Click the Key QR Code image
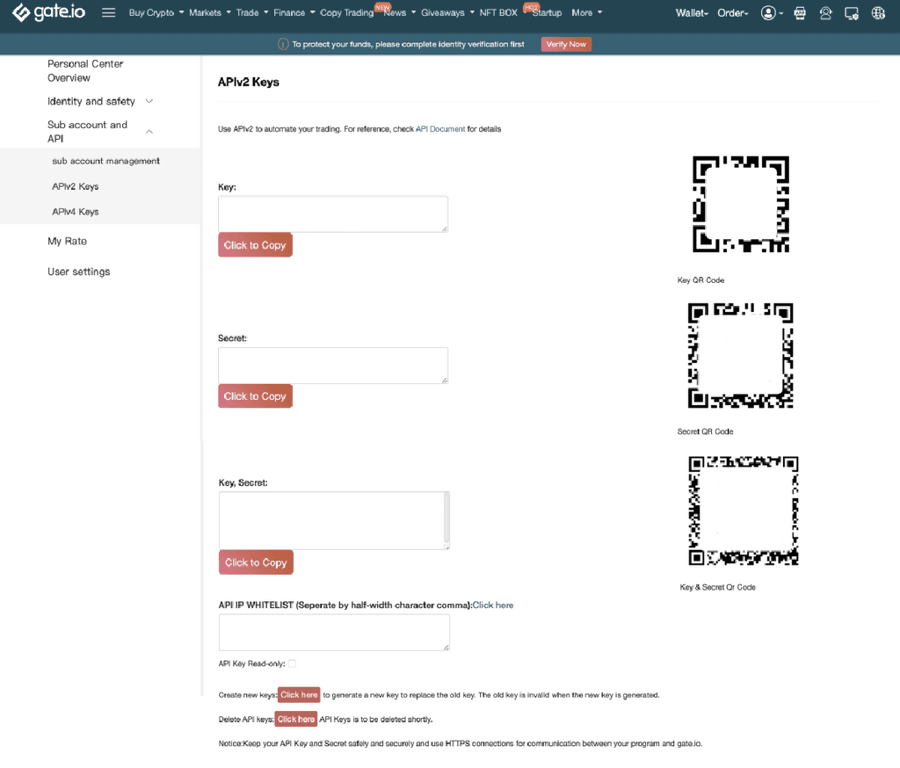This screenshot has height=768, width=900. coord(740,204)
